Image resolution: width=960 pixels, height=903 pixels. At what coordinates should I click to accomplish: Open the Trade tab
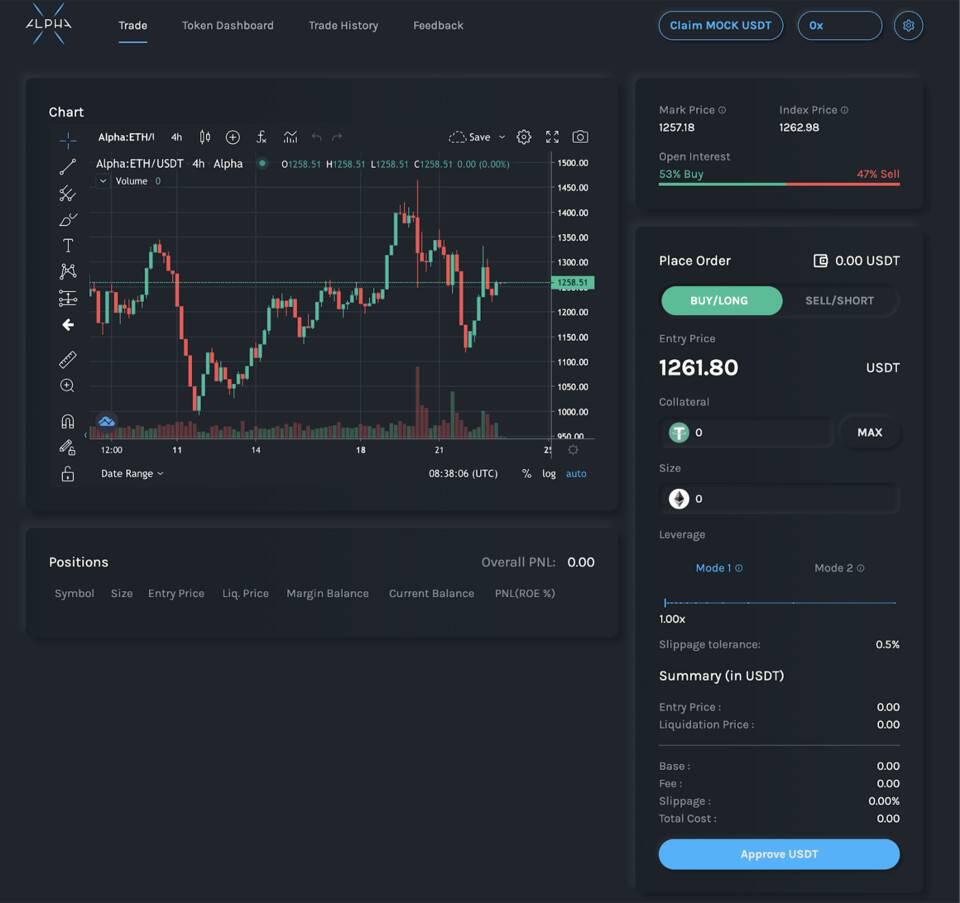pyautogui.click(x=133, y=26)
